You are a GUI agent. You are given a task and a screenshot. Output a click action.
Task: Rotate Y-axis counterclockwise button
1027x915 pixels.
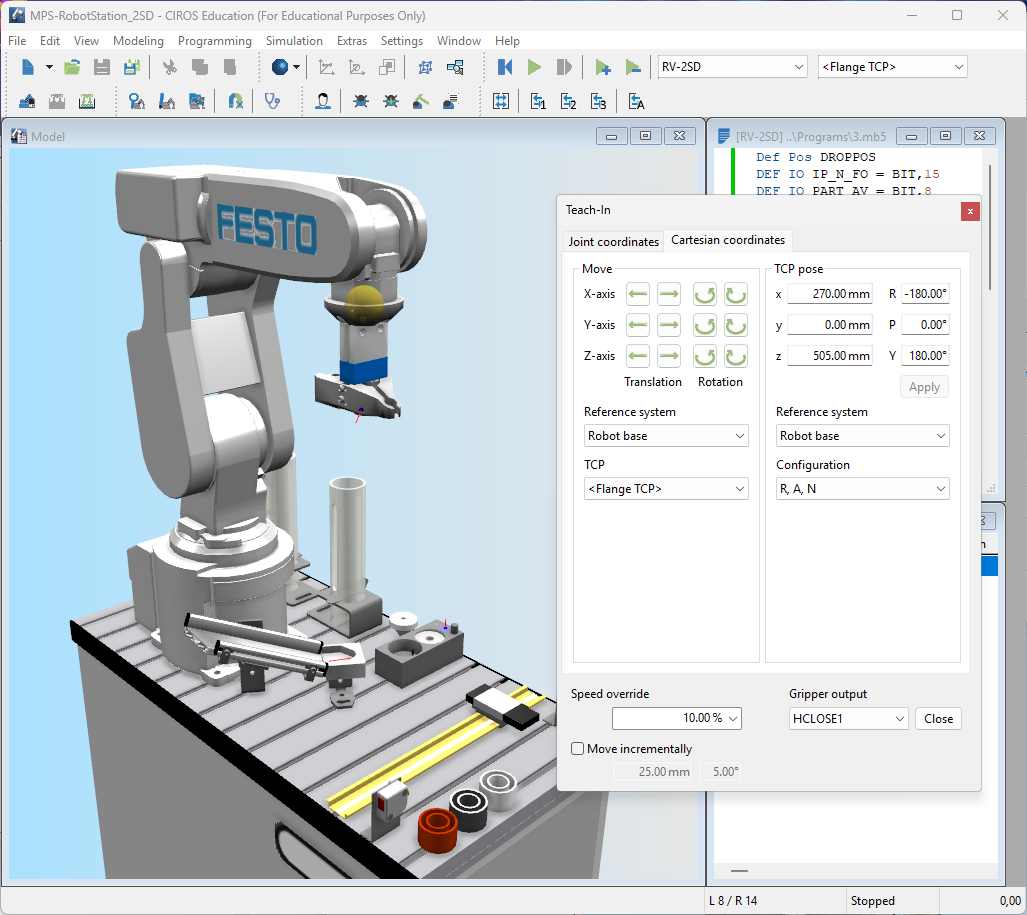click(705, 325)
